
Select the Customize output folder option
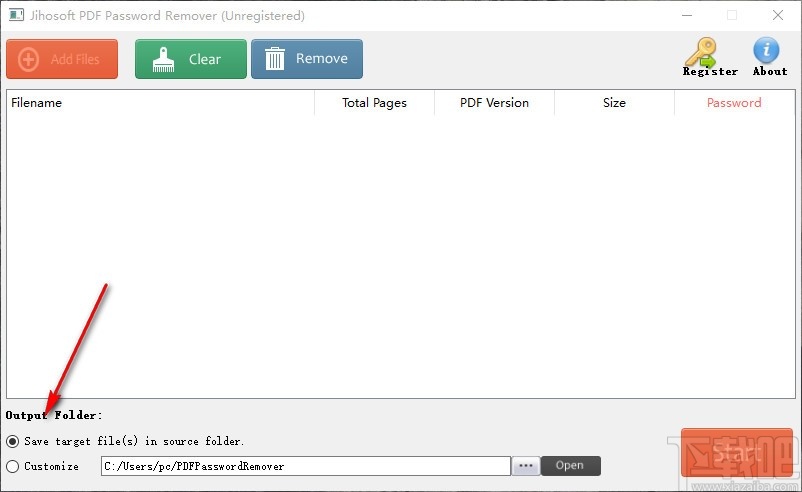42,466
